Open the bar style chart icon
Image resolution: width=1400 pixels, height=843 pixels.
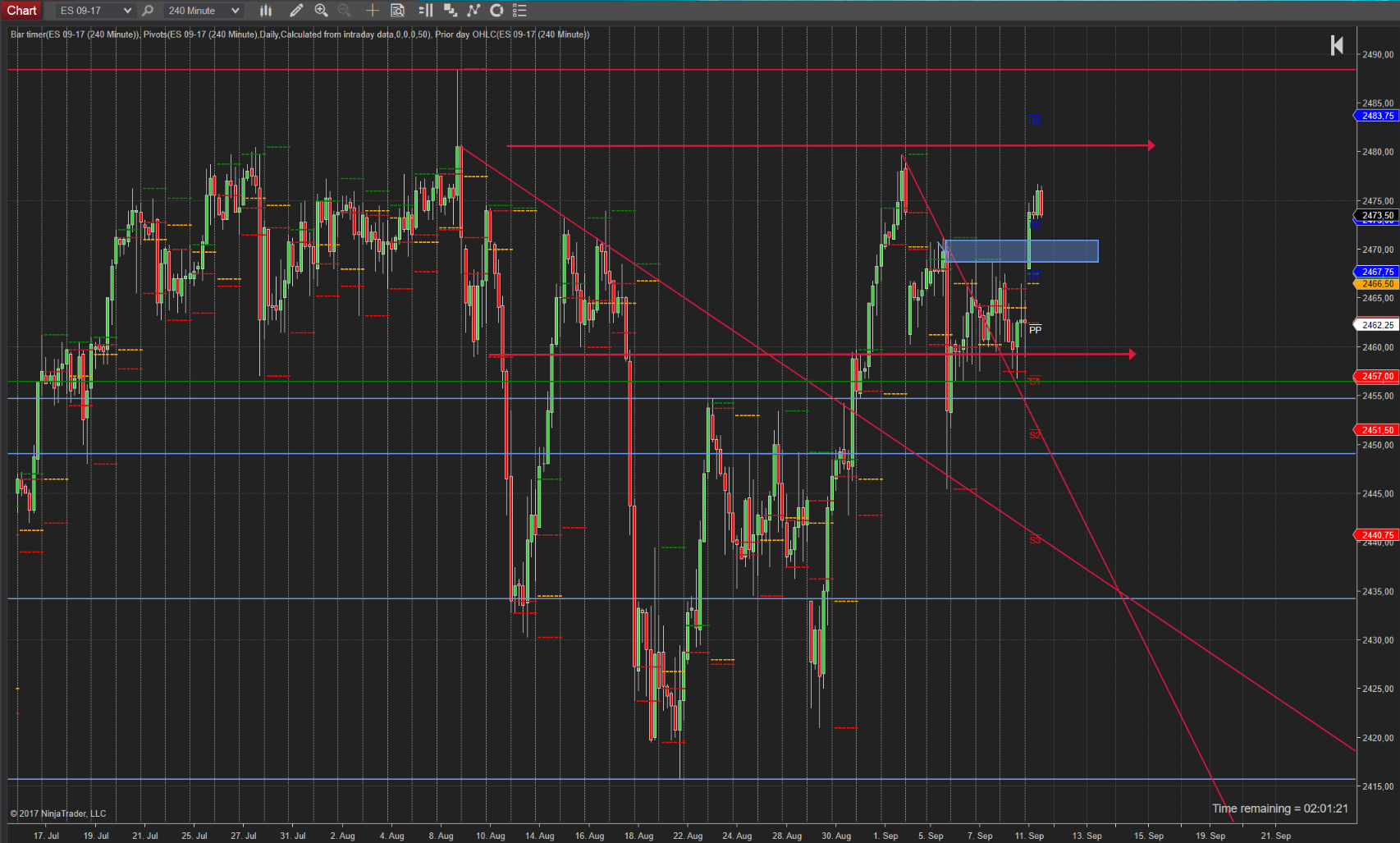click(266, 11)
